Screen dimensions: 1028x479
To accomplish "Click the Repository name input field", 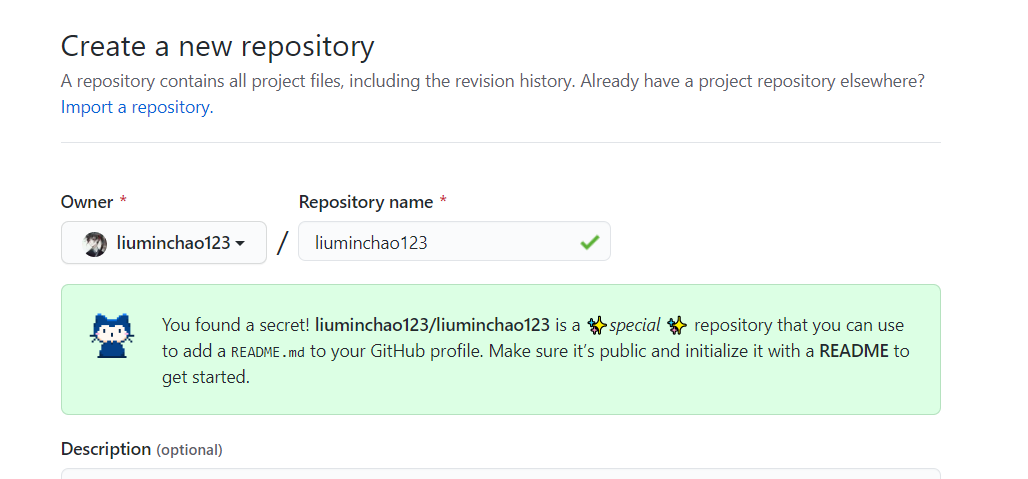I will point(454,241).
